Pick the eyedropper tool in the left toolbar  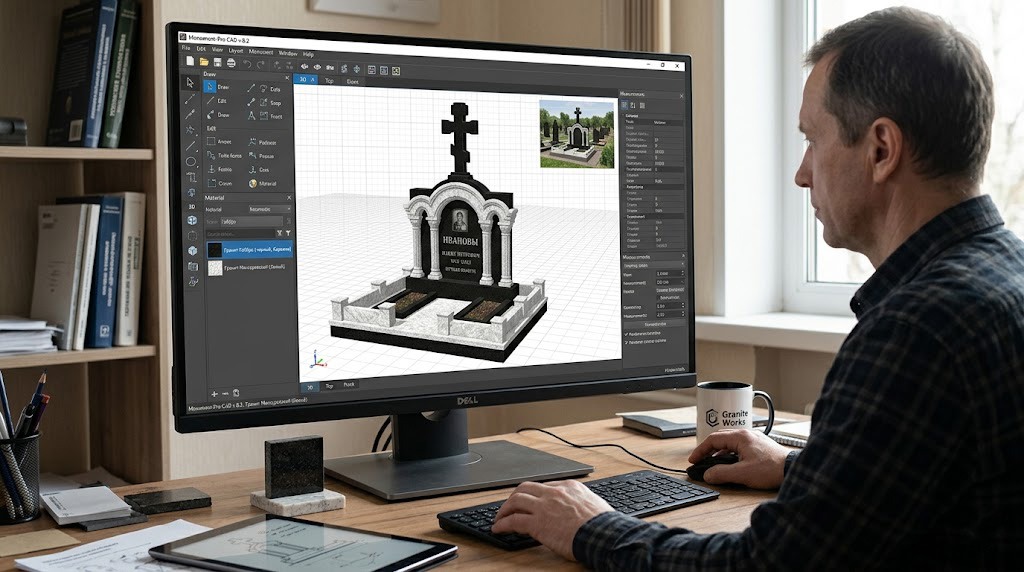pyautogui.click(x=190, y=114)
